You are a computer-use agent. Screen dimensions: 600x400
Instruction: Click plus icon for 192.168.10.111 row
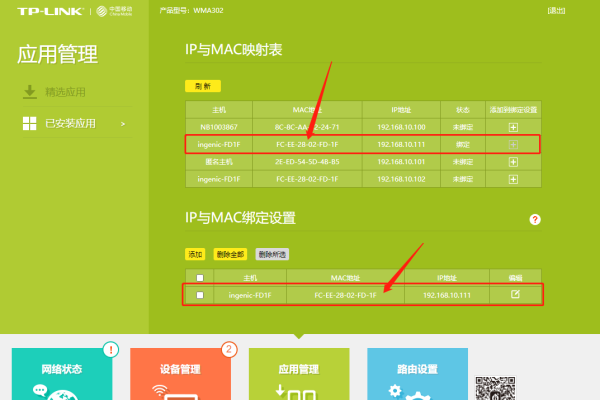click(513, 144)
